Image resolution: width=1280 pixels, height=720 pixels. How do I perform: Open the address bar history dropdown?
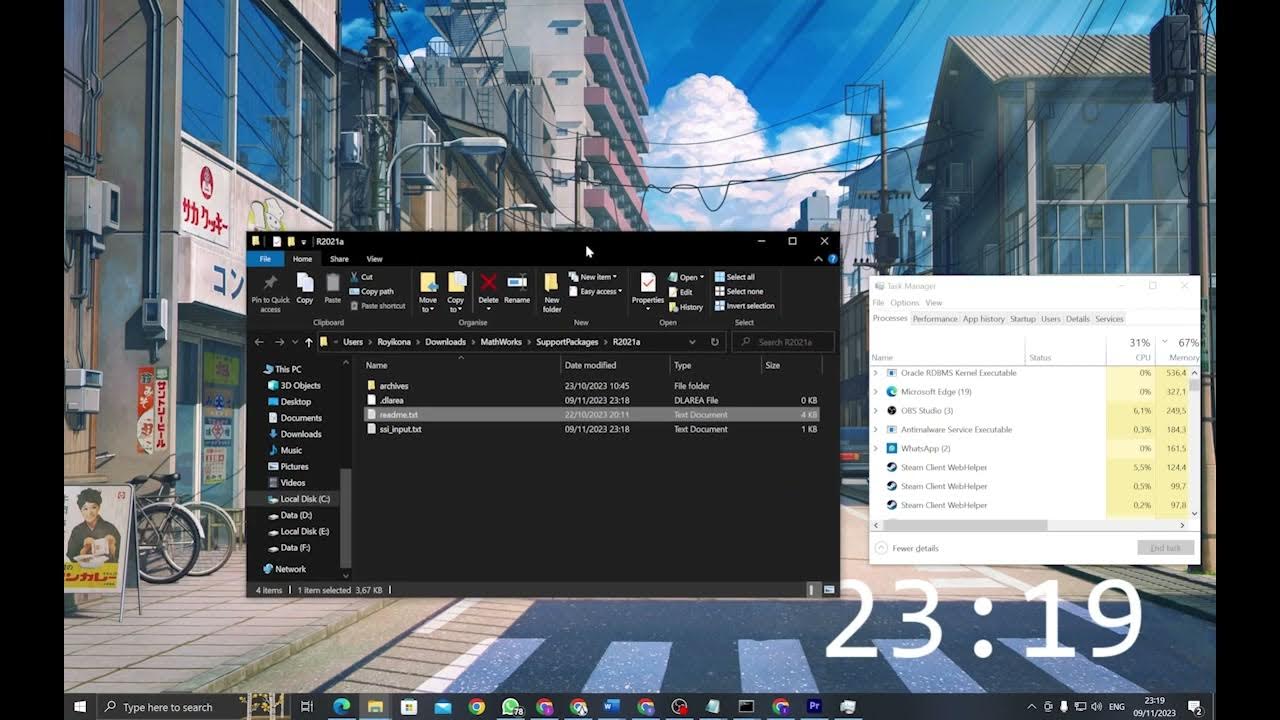point(692,342)
